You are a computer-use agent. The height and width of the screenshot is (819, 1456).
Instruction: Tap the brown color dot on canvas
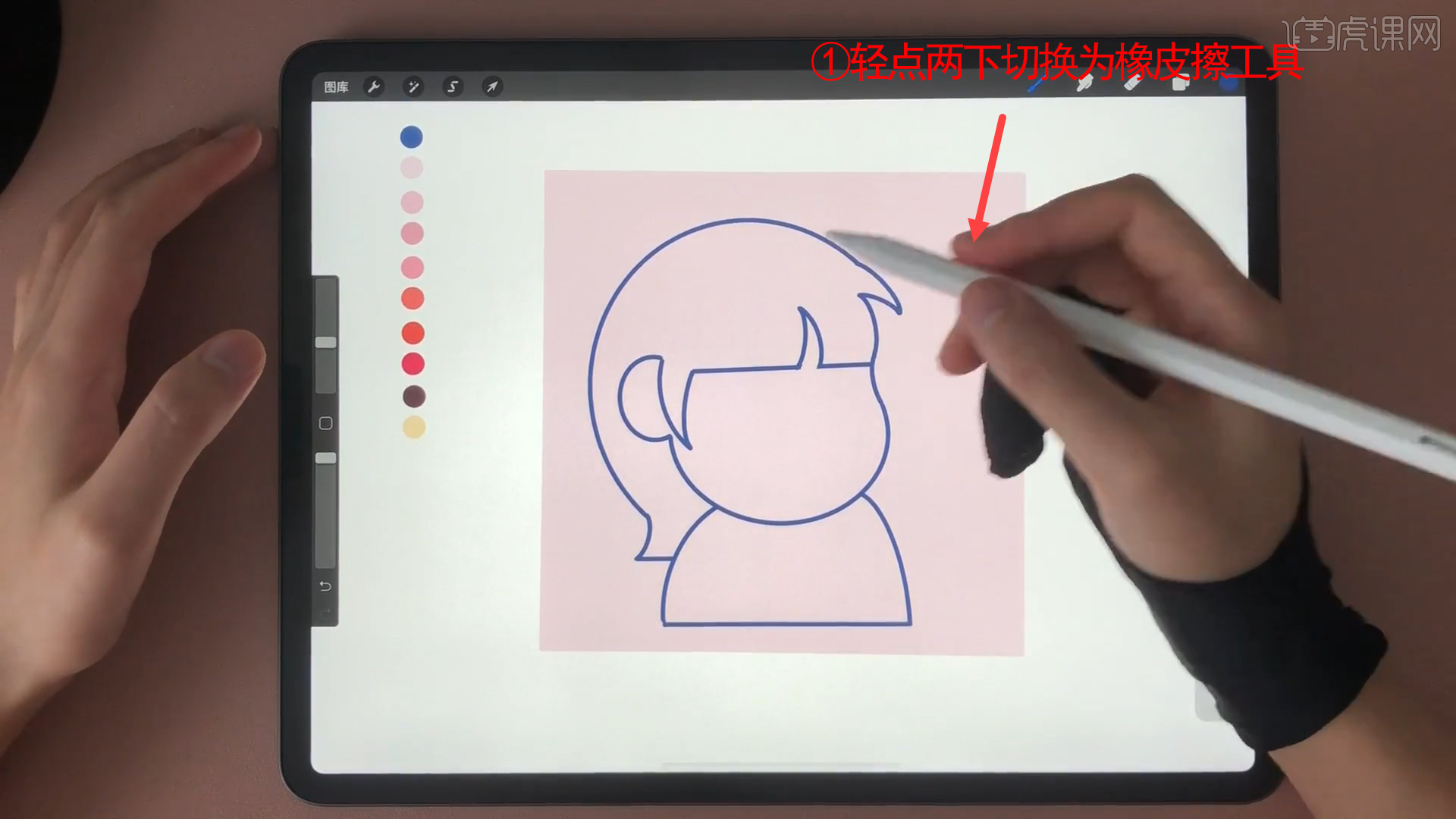(x=413, y=396)
